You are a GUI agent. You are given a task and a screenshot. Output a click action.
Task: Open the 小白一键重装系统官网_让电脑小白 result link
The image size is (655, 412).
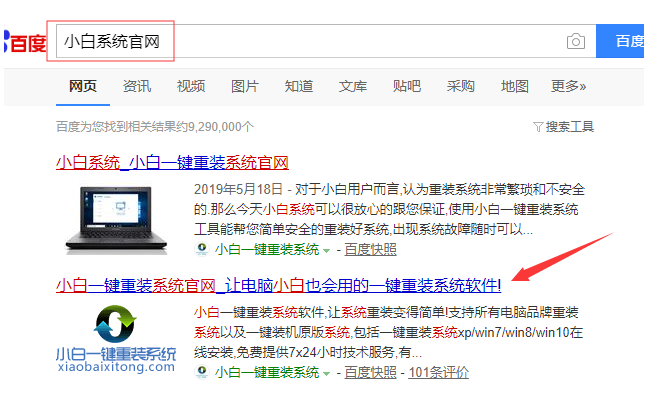tap(279, 285)
